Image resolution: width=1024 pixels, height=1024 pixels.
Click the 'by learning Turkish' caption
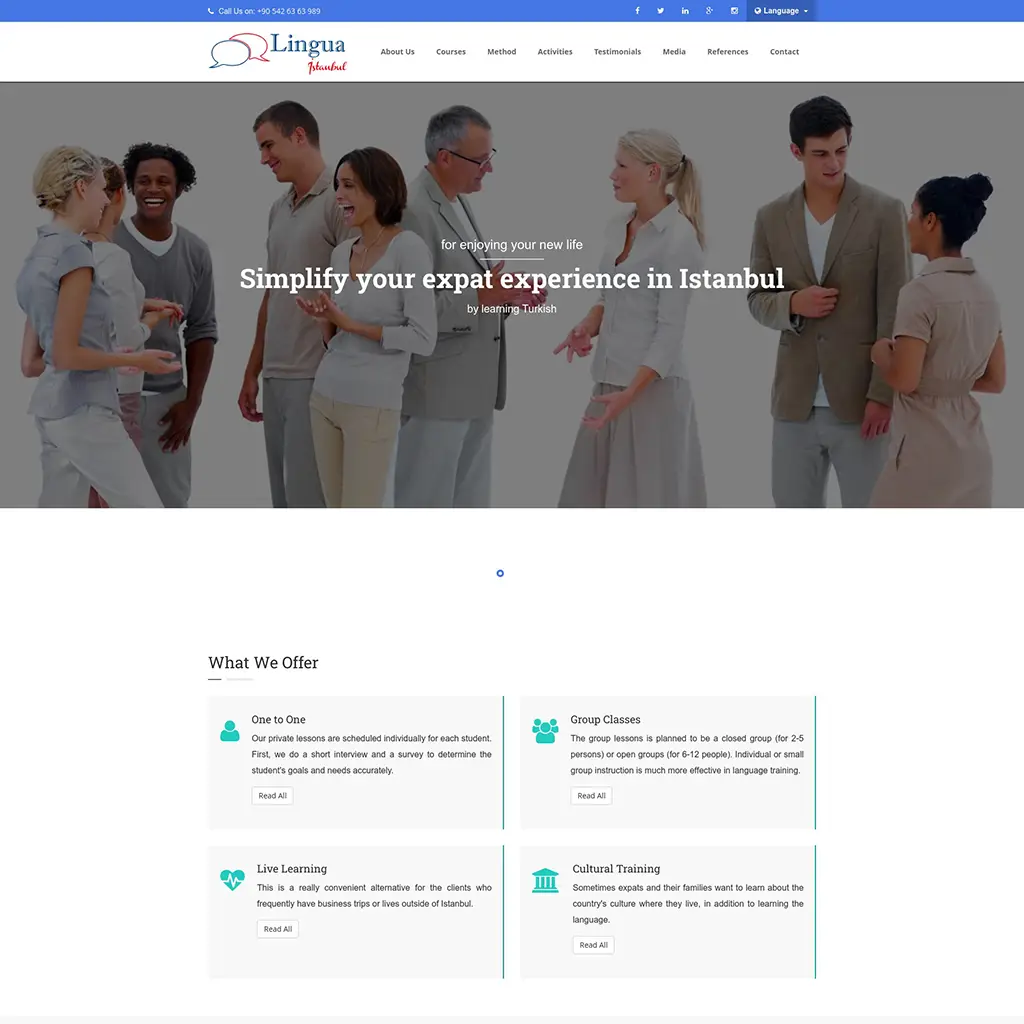(x=511, y=309)
